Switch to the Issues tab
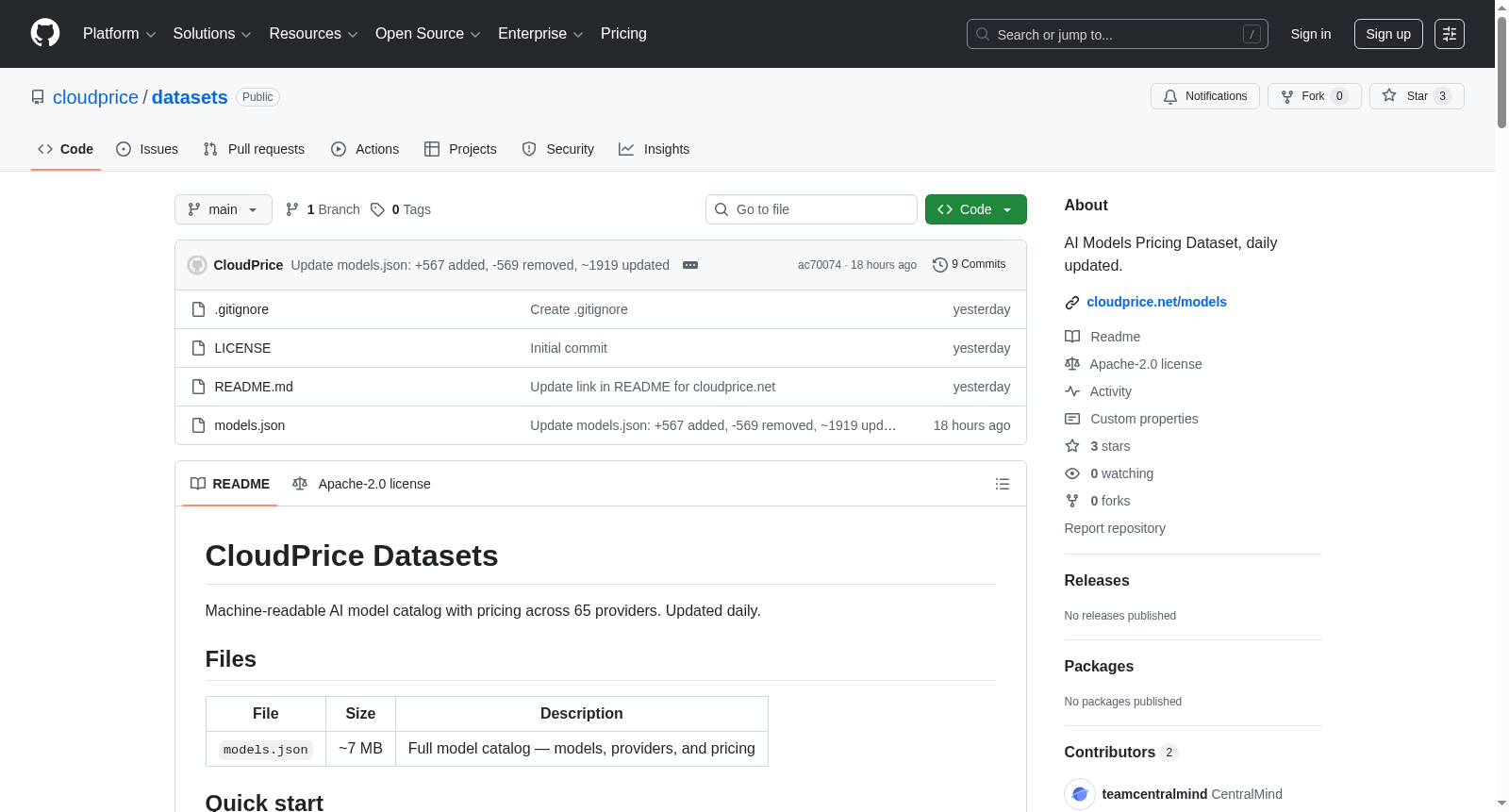Screen dimensions: 1509x812 (x=147, y=149)
